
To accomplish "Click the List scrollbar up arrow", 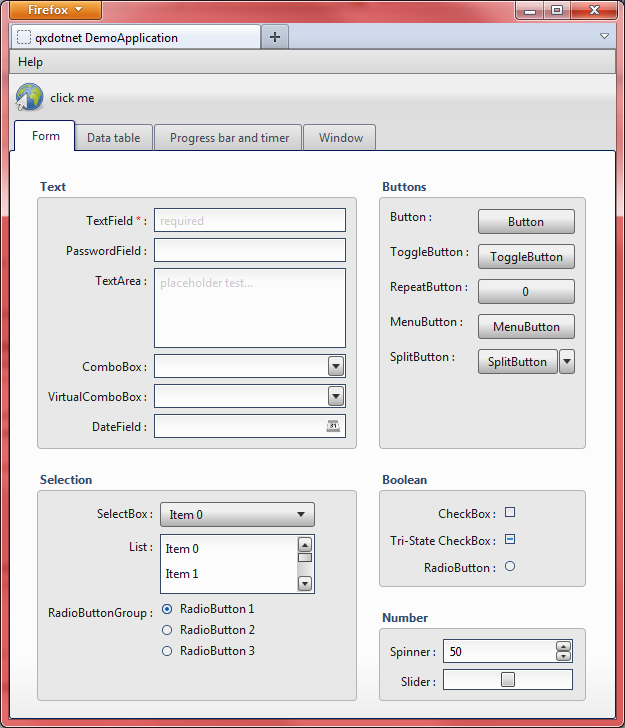I will click(305, 544).
